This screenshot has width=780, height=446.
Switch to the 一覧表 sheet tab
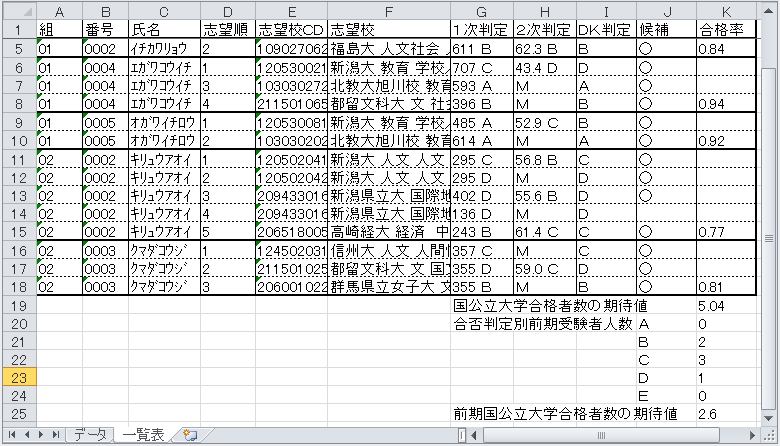point(144,435)
